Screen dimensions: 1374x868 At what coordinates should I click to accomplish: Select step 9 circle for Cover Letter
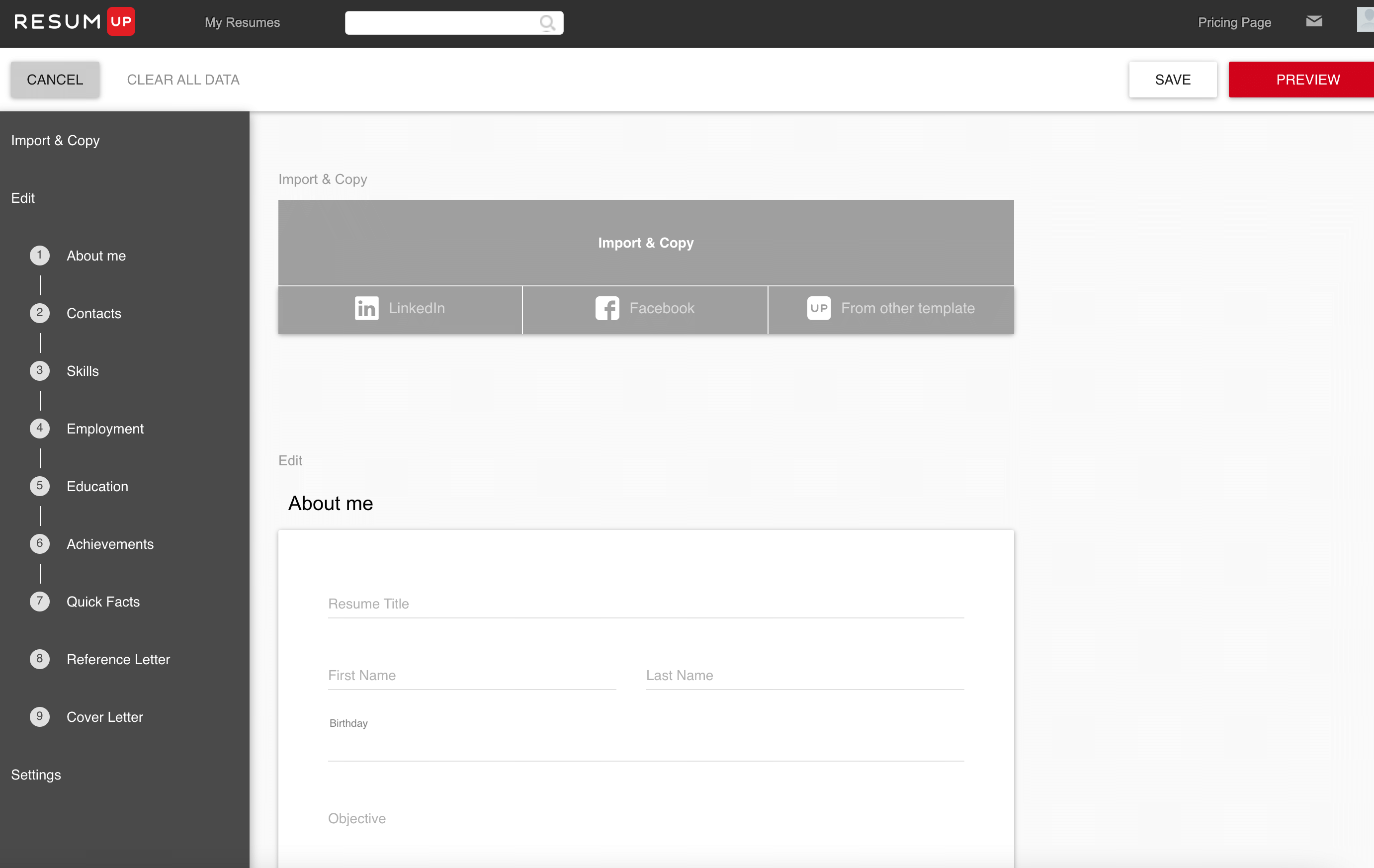click(39, 716)
